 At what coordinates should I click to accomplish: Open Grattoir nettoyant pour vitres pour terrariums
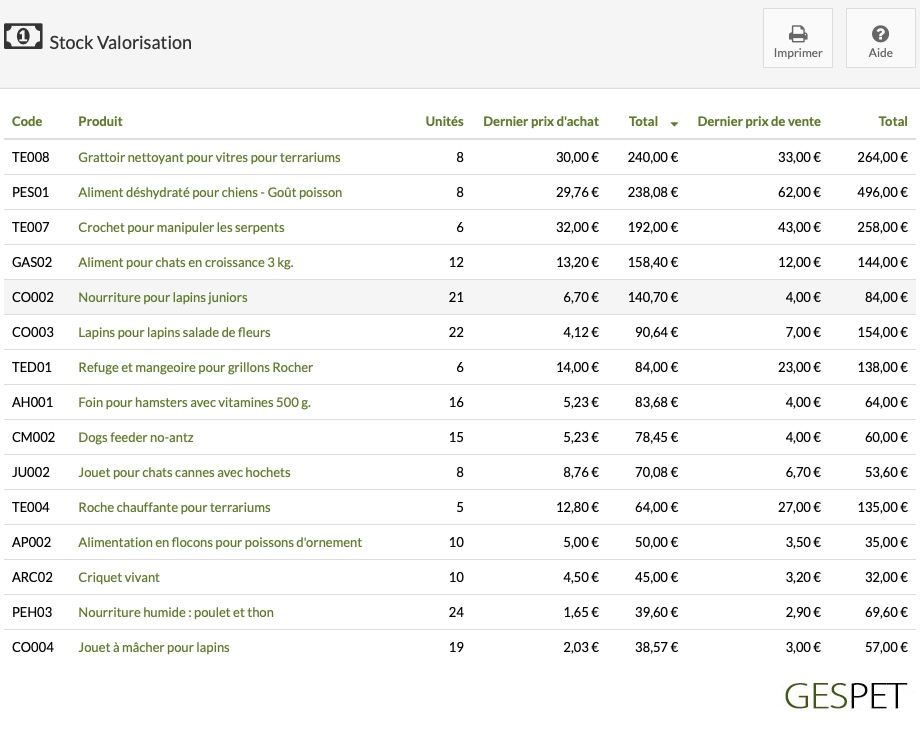point(209,157)
